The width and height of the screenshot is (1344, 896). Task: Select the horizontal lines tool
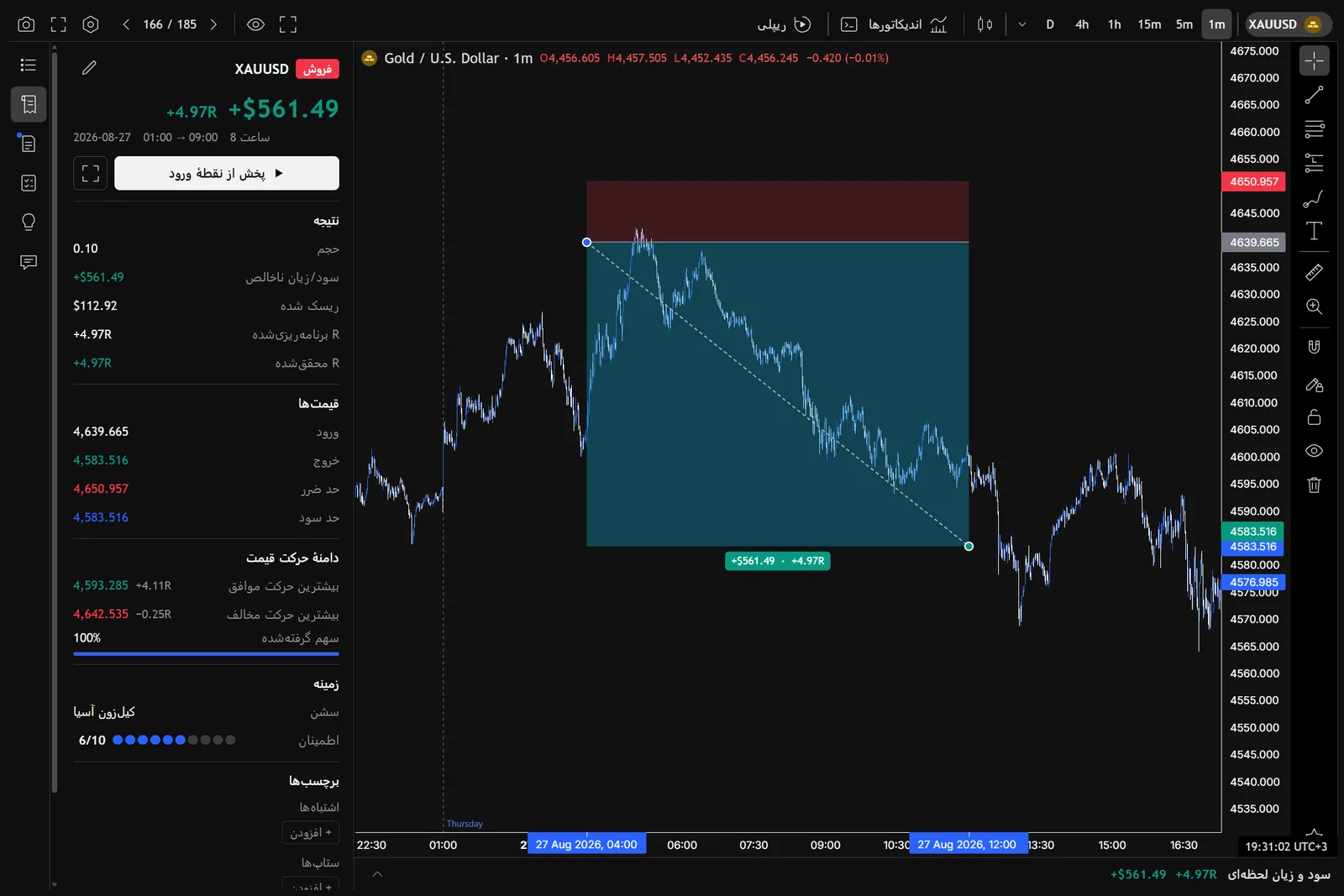pos(1315,129)
